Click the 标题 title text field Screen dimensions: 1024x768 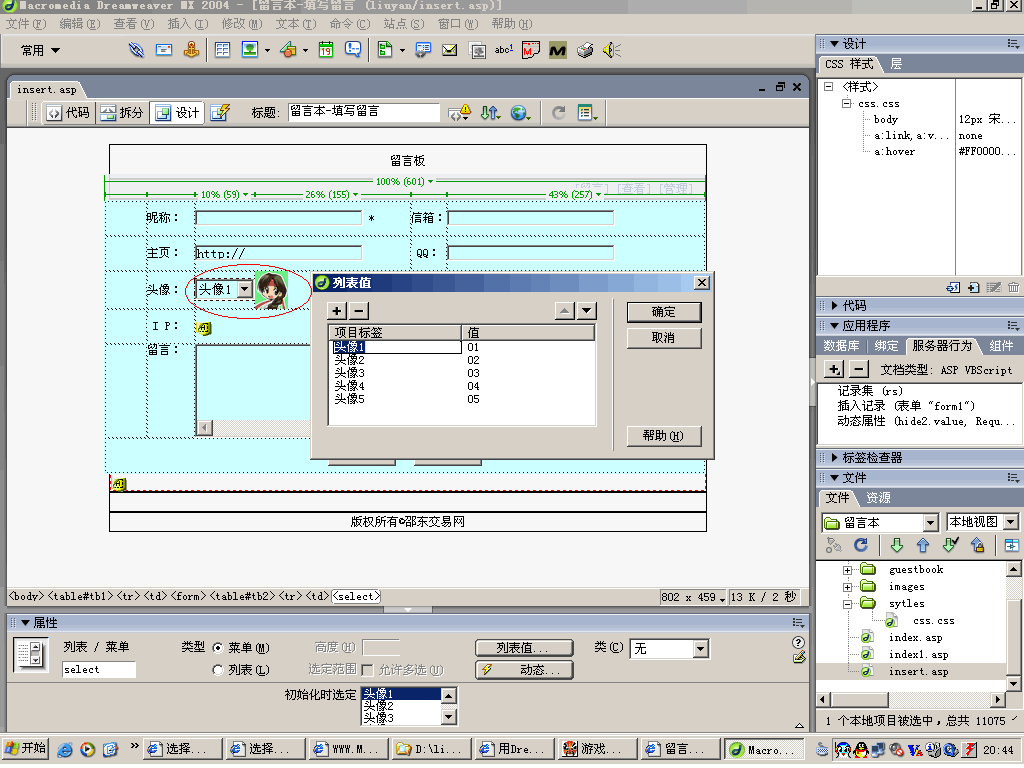pyautogui.click(x=363, y=113)
